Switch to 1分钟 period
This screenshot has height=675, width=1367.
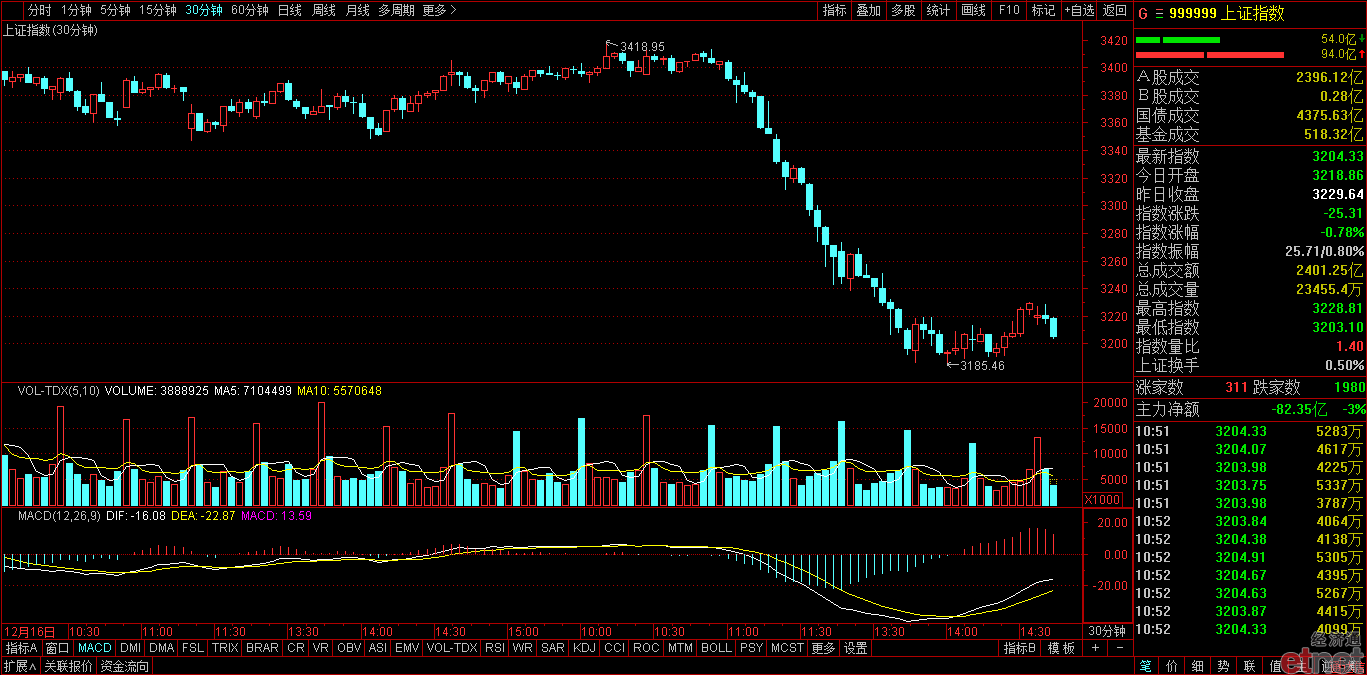pos(76,10)
